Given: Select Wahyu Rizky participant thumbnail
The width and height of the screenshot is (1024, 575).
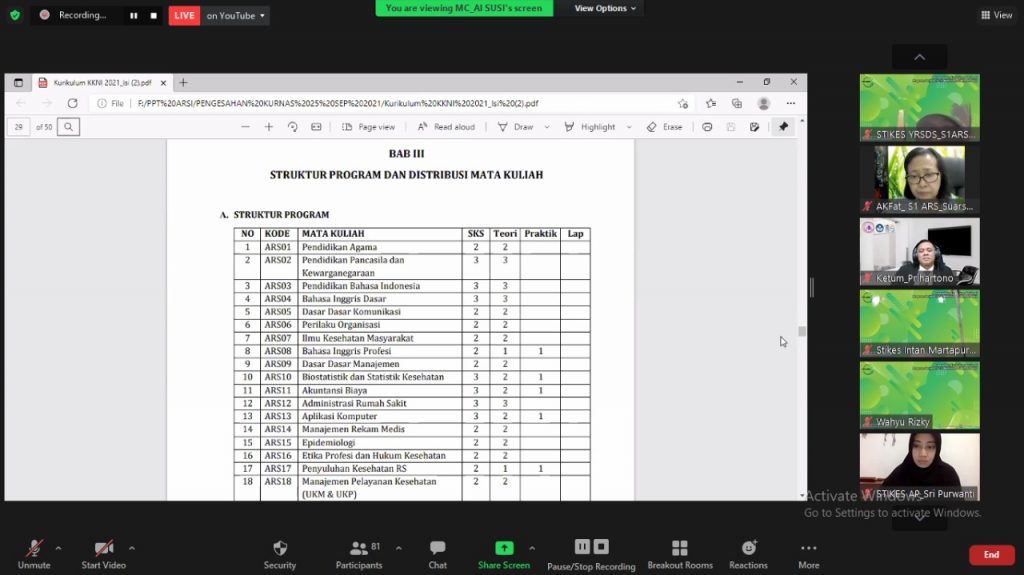Looking at the screenshot, I should pyautogui.click(x=920, y=395).
